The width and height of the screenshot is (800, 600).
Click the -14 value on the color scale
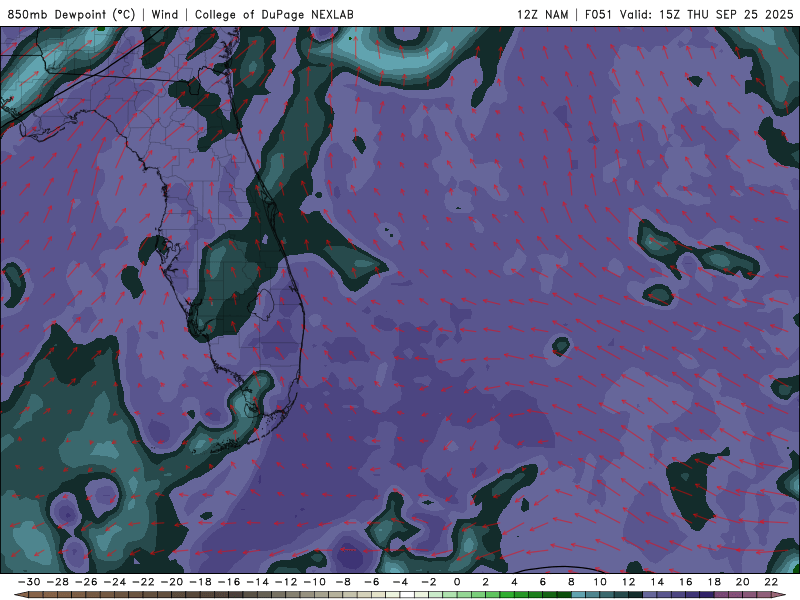[258, 582]
